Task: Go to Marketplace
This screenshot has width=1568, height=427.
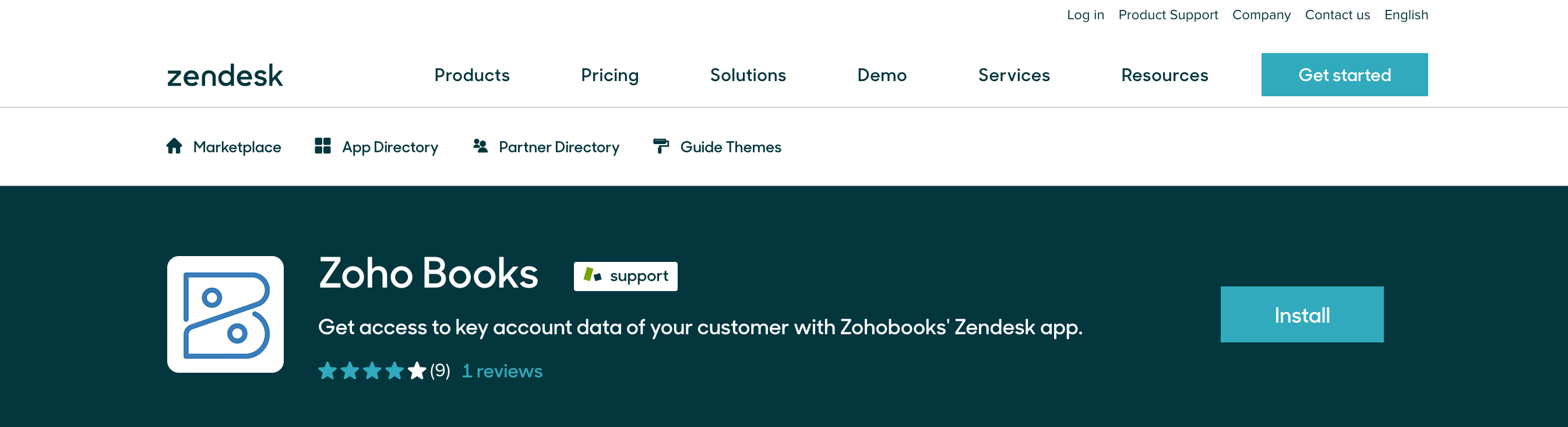Action: click(237, 147)
